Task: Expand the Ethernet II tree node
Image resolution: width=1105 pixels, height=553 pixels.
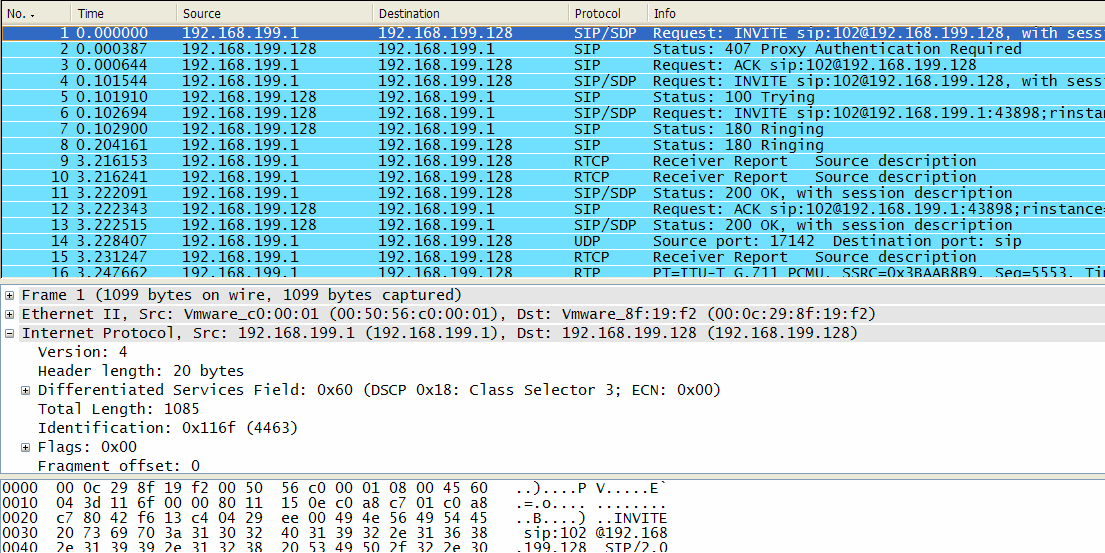Action: (9, 313)
